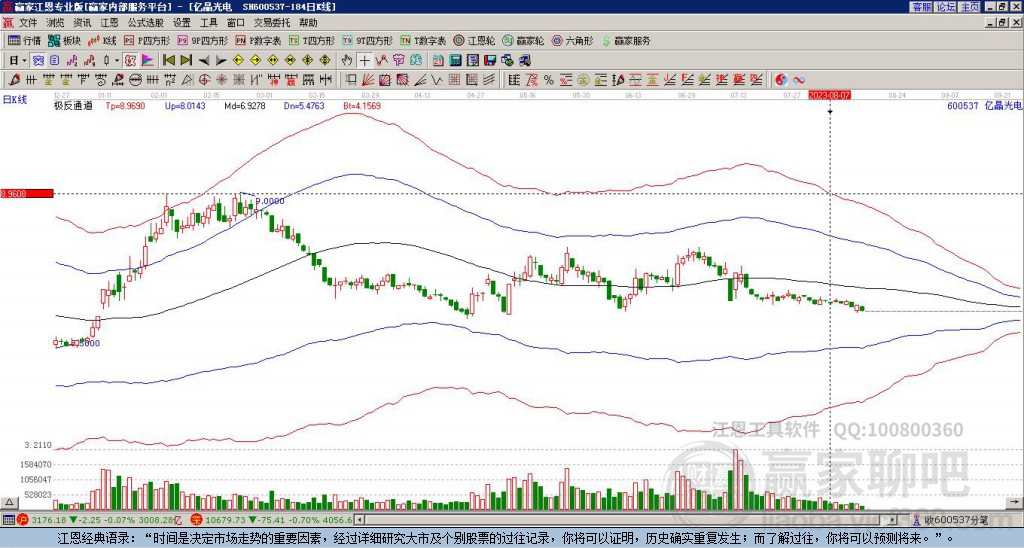Click the 日K线 label

[14, 100]
